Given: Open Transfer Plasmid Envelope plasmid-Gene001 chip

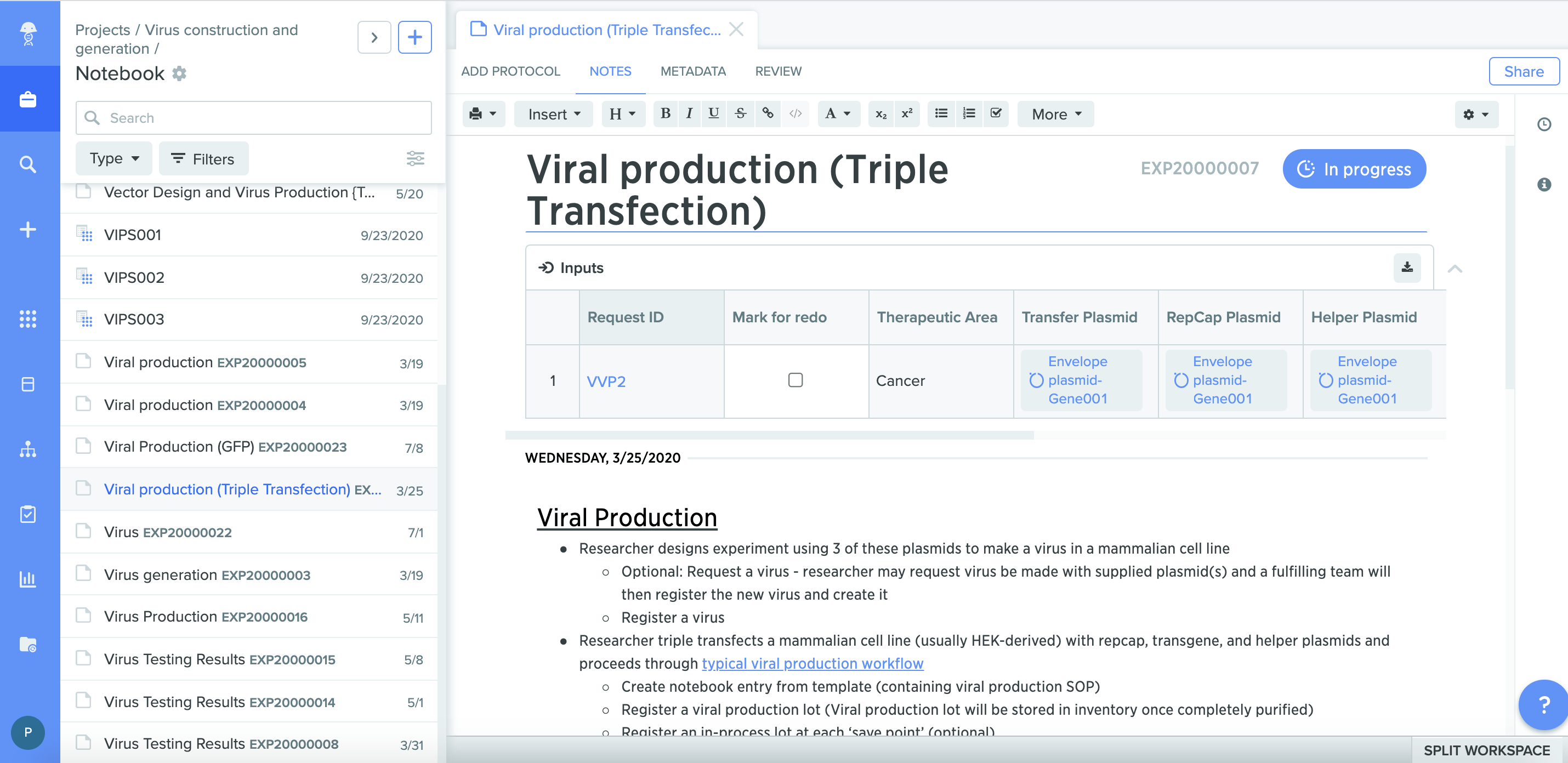Looking at the screenshot, I should pos(1081,380).
